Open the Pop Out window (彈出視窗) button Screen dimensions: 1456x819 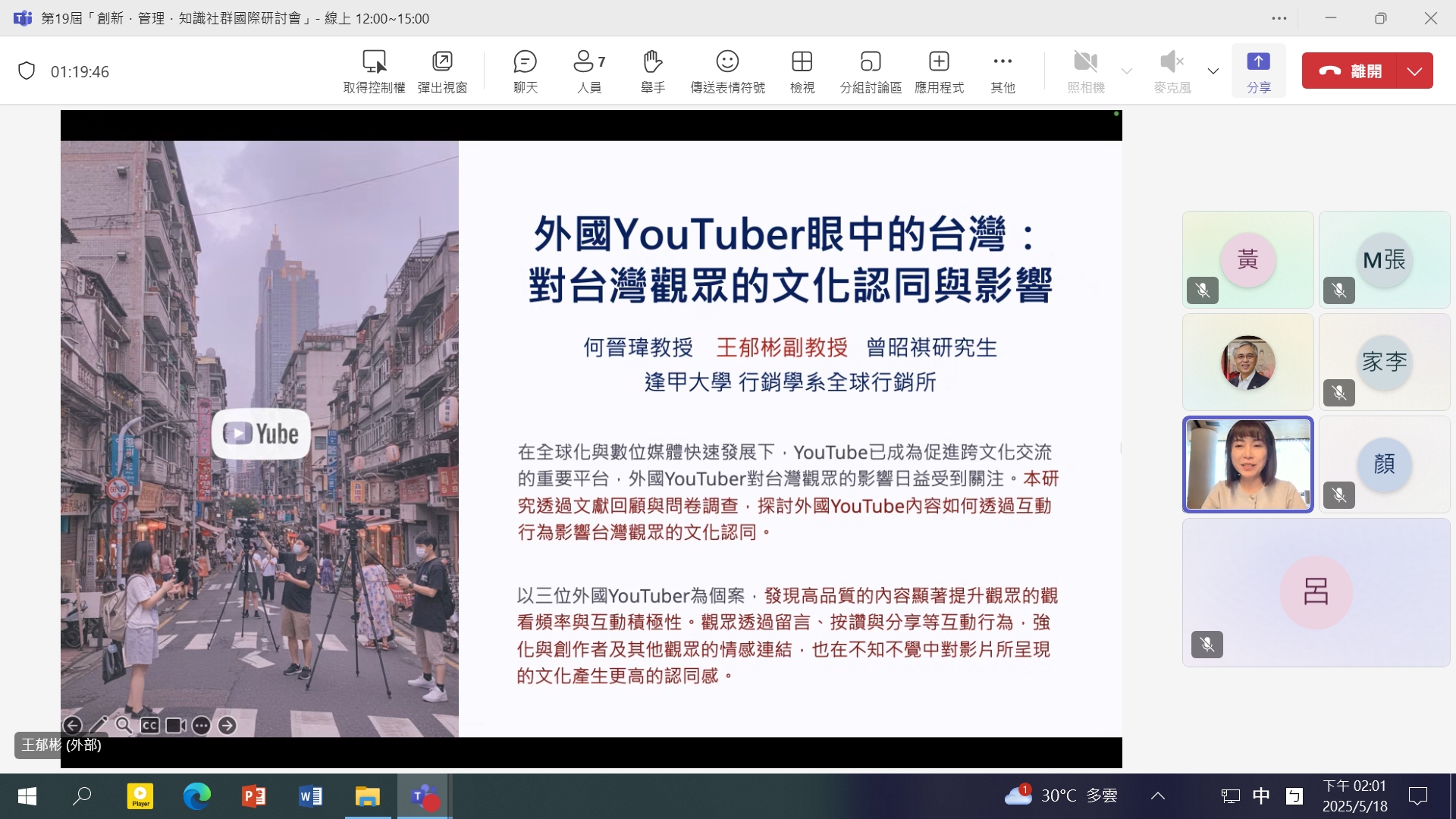point(442,71)
